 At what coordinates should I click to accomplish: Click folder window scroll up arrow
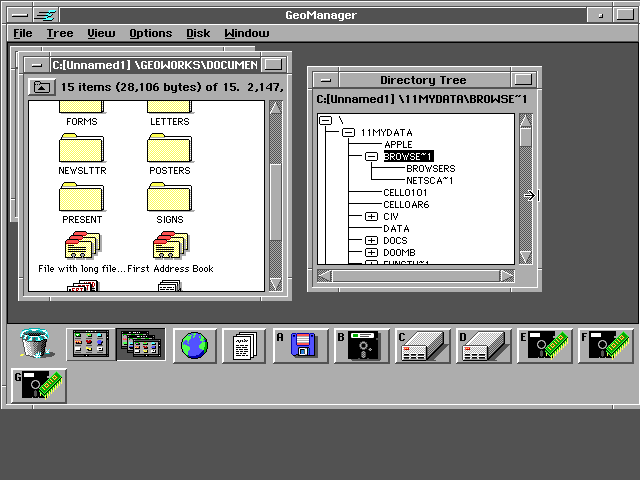click(276, 108)
